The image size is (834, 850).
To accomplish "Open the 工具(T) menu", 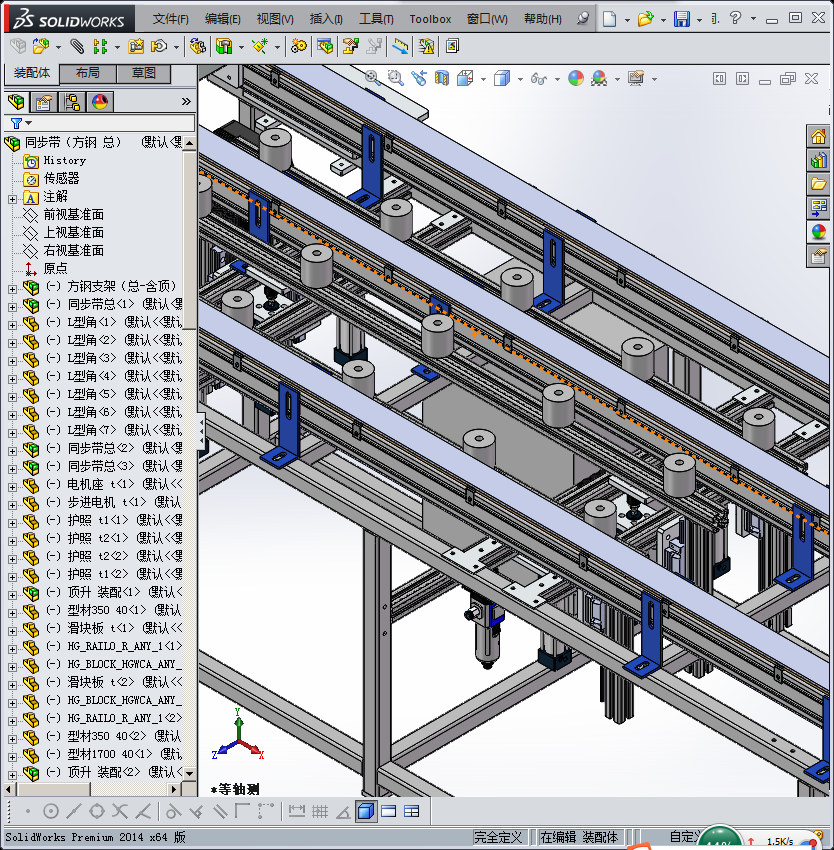I will pyautogui.click(x=376, y=19).
